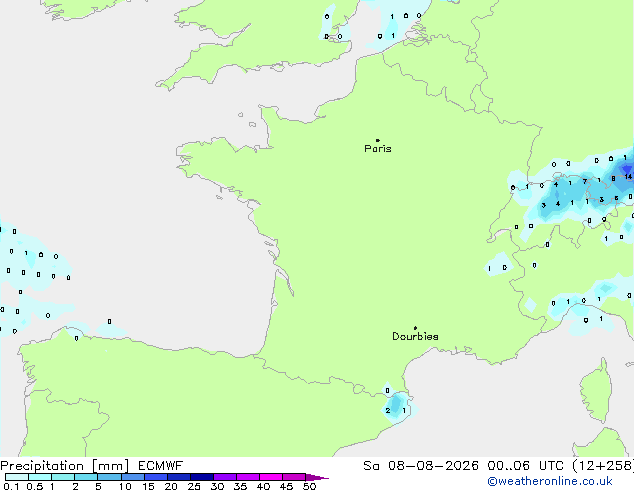Click the 2 mm value near the Pyrenees coast
The image size is (634, 490).
388,411
